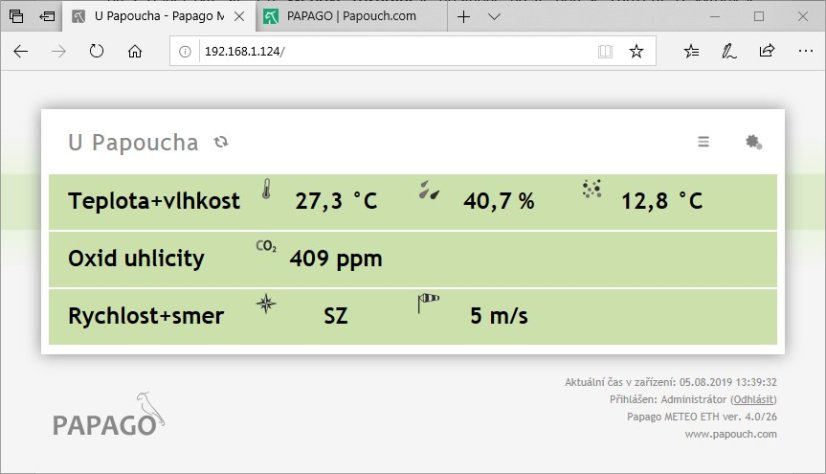This screenshot has width=826, height=474.
Task: Click the humidity droplets icon
Action: click(x=429, y=190)
